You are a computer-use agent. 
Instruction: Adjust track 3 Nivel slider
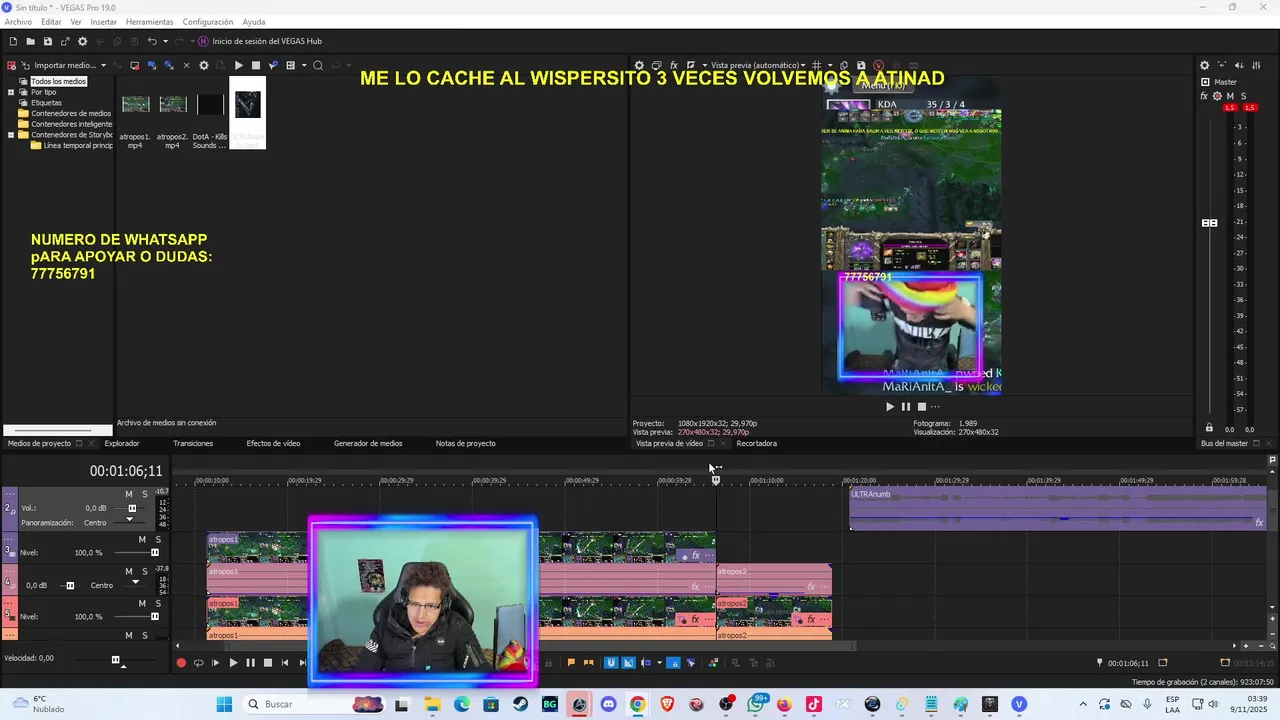click(155, 552)
